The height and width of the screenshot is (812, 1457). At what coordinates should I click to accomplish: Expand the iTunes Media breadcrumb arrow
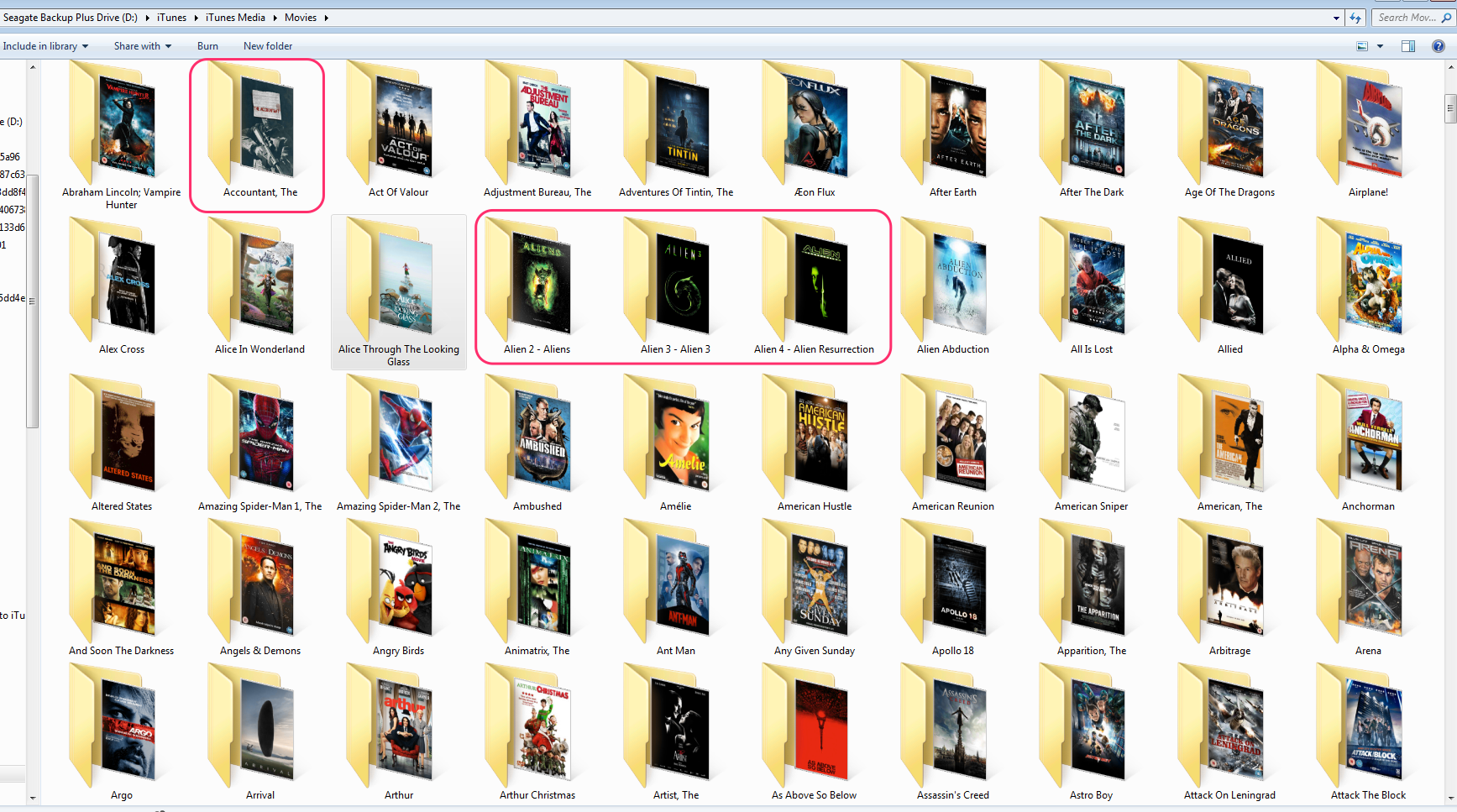(275, 18)
